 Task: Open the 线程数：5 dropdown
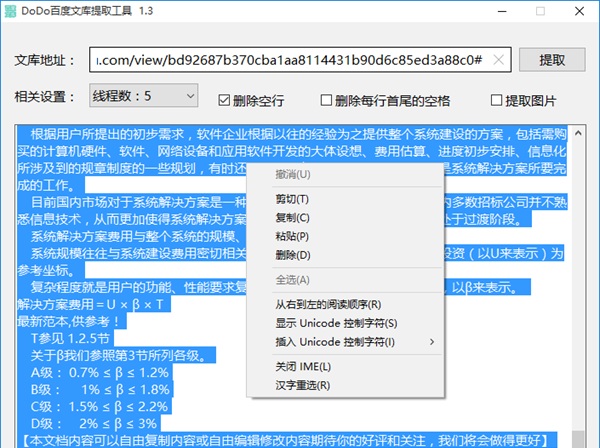click(x=143, y=96)
